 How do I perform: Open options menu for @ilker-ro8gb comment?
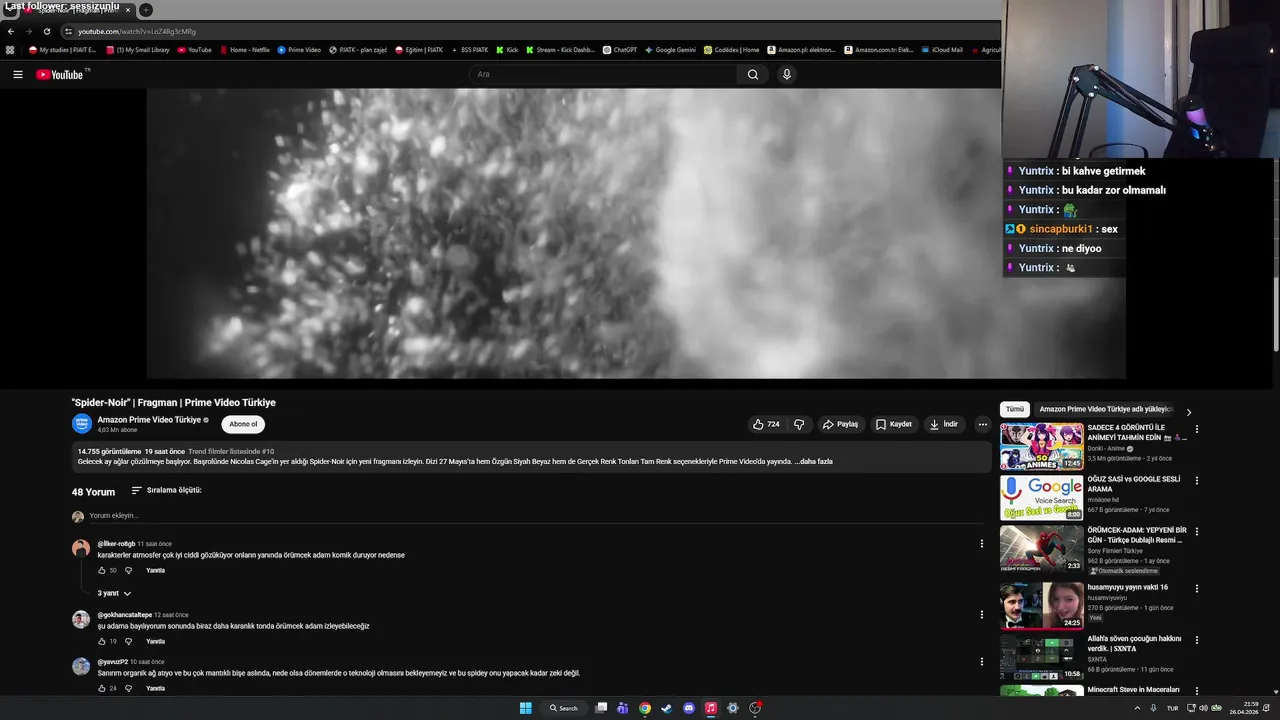pos(981,544)
